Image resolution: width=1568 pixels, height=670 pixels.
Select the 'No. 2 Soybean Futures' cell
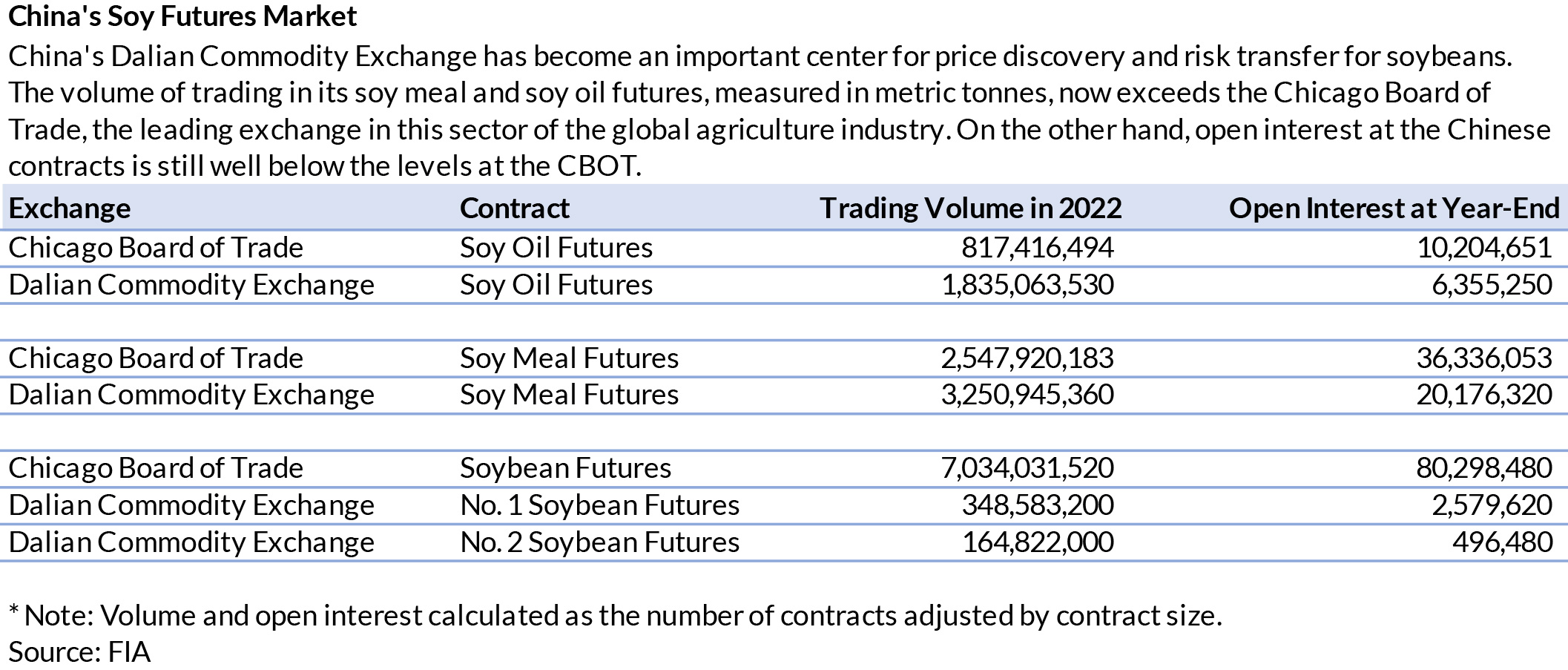pyautogui.click(x=599, y=542)
